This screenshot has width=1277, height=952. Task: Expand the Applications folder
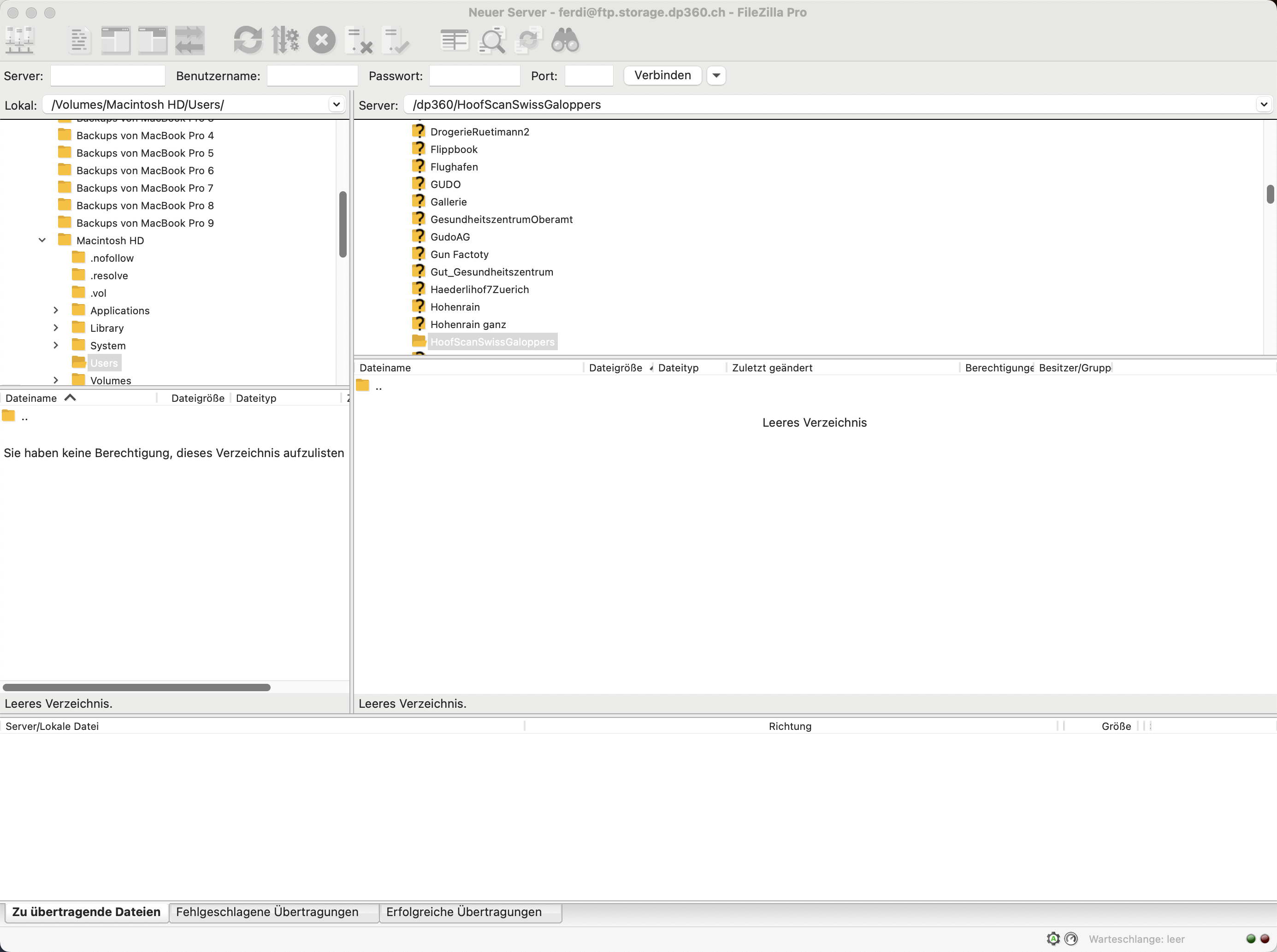pyautogui.click(x=56, y=311)
